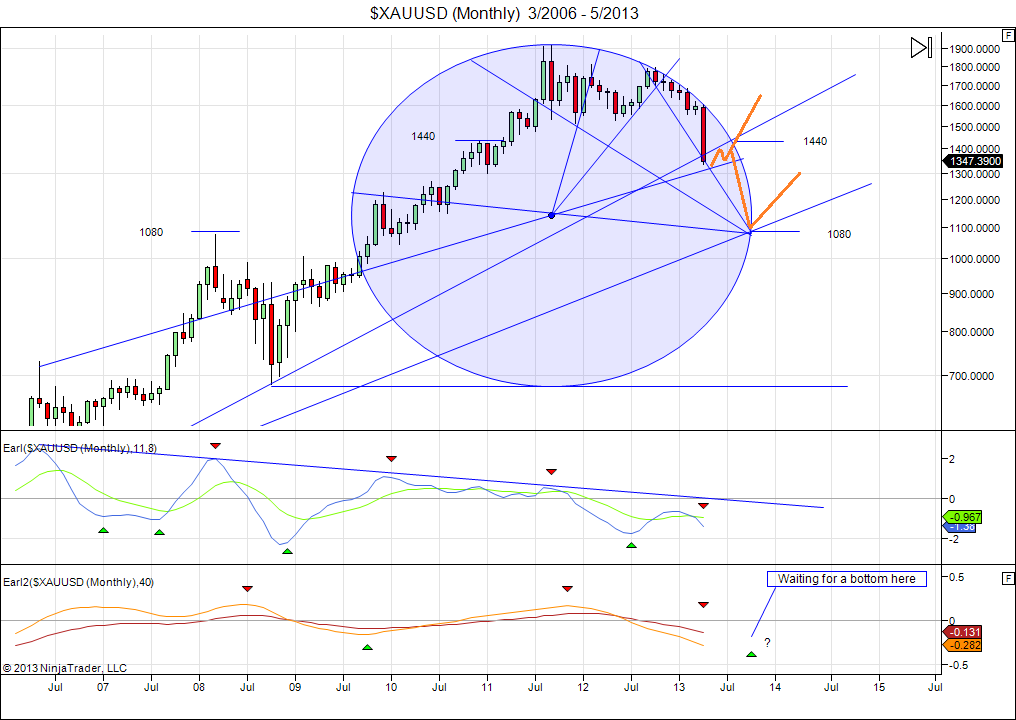
Task: Click the F box in the price panel corner
Action: pos(1007,34)
